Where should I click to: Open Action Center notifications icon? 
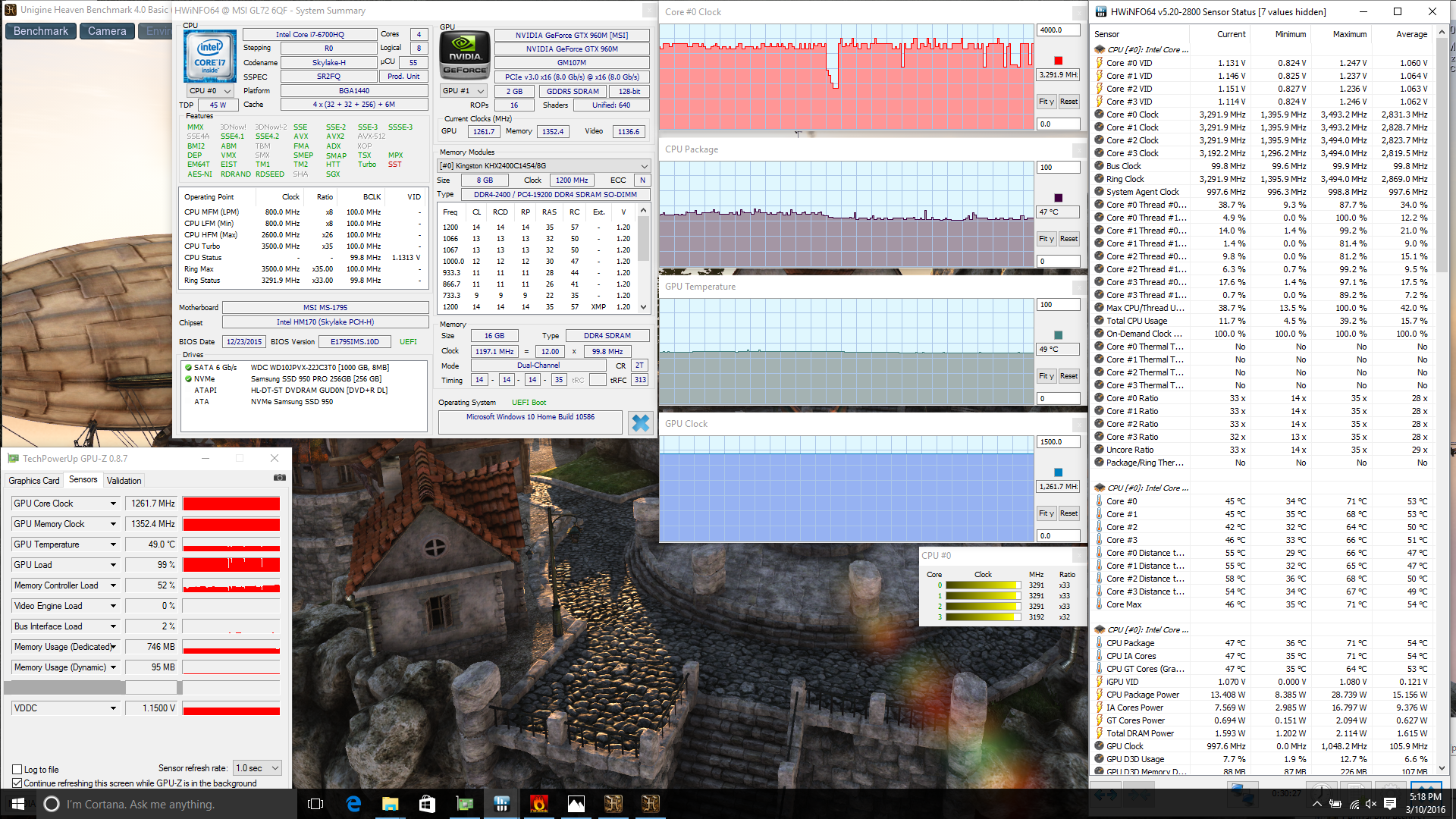tap(1390, 804)
